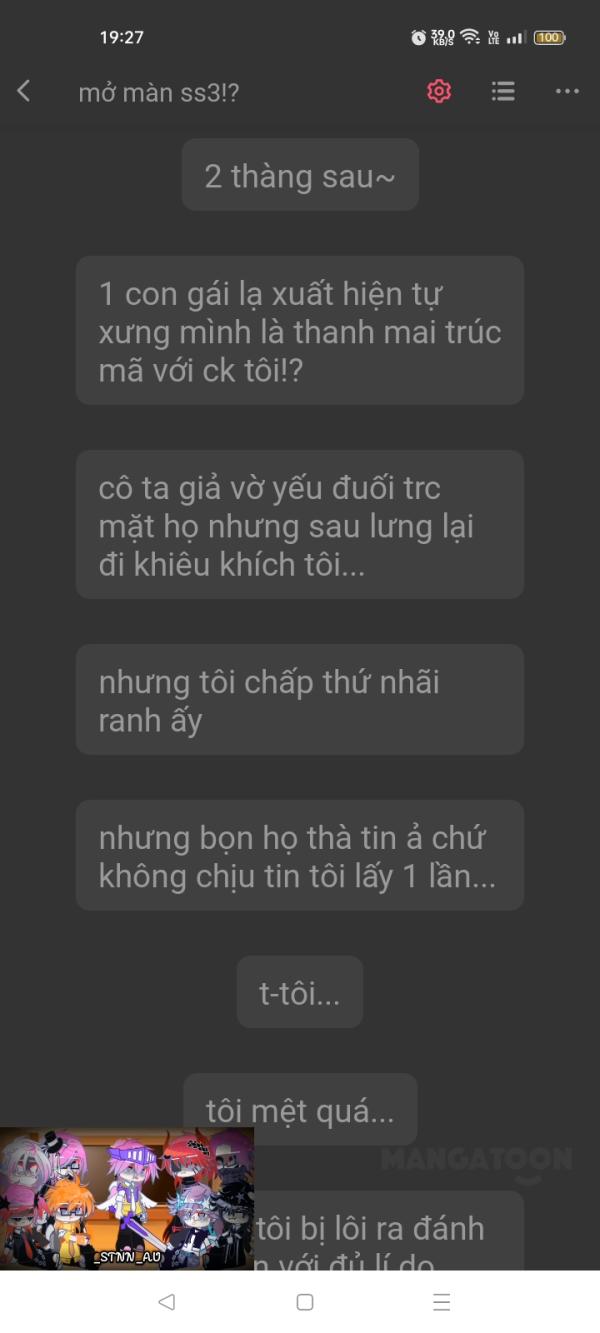
Task: Click the chapter title "mở màn ss3!?"
Action: (159, 93)
